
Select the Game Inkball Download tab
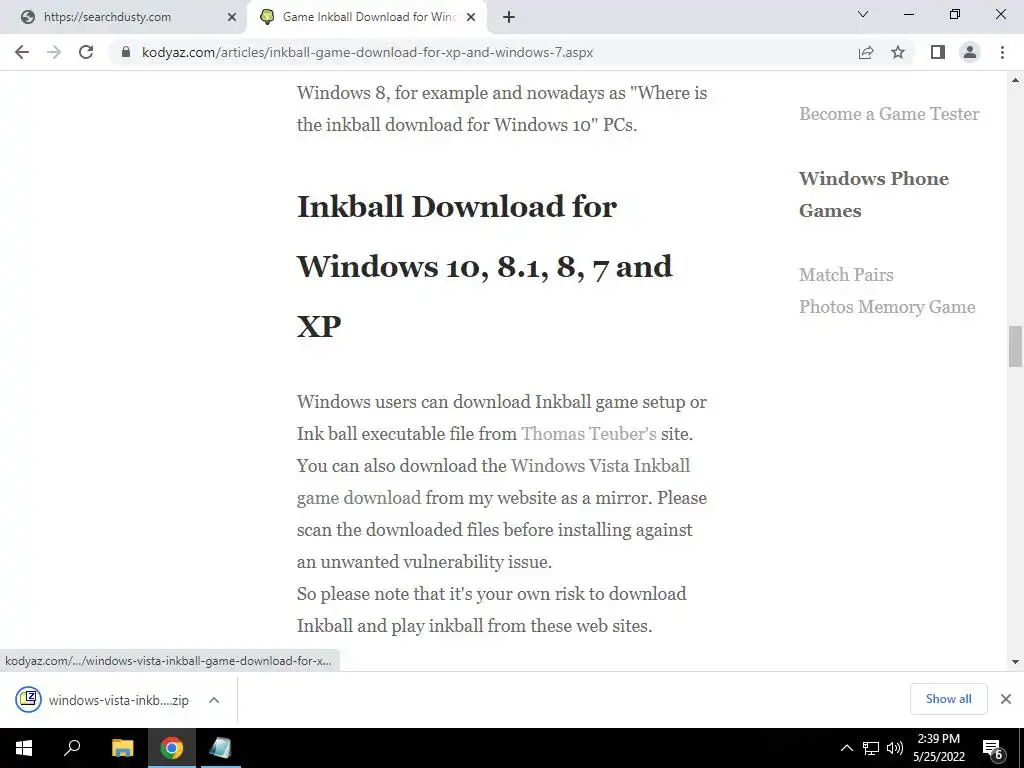367,17
